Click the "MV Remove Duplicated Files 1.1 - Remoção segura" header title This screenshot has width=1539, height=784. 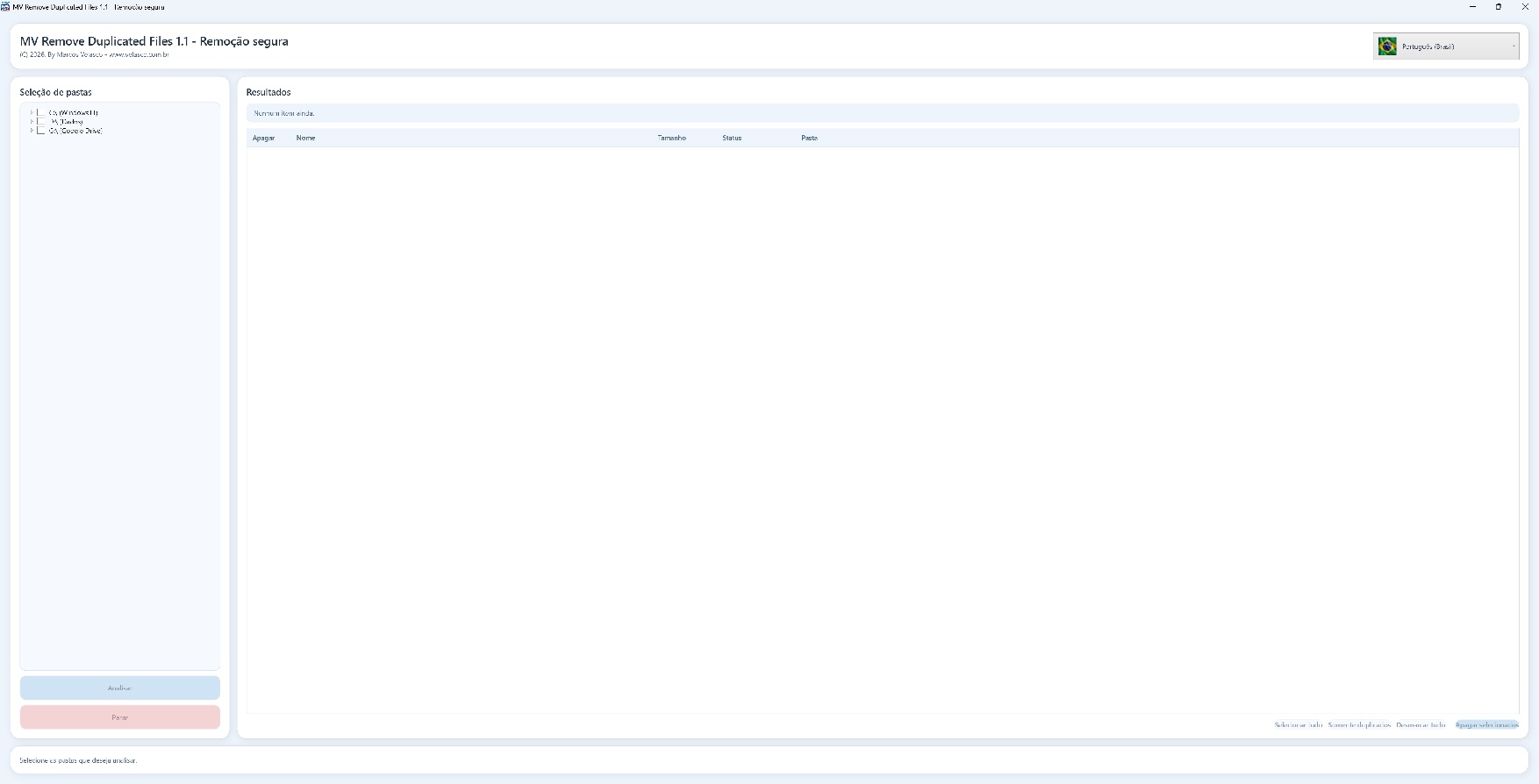(x=154, y=41)
